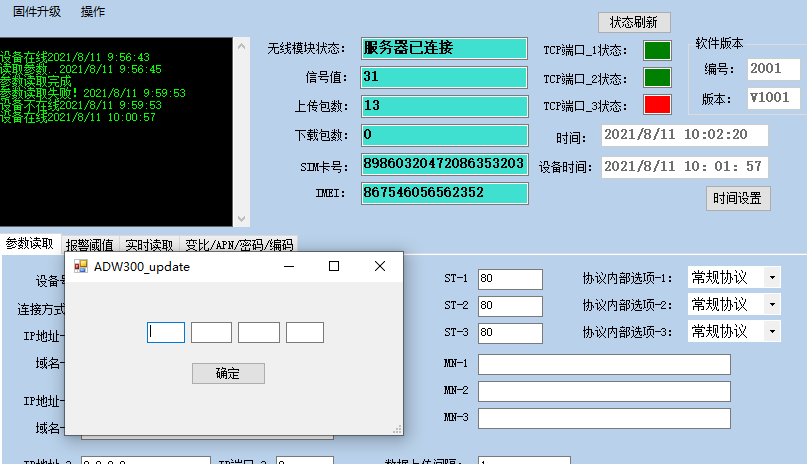Open the 变比/APN/密码/编码 tab
Screen dimensions: 807x464
click(239, 244)
